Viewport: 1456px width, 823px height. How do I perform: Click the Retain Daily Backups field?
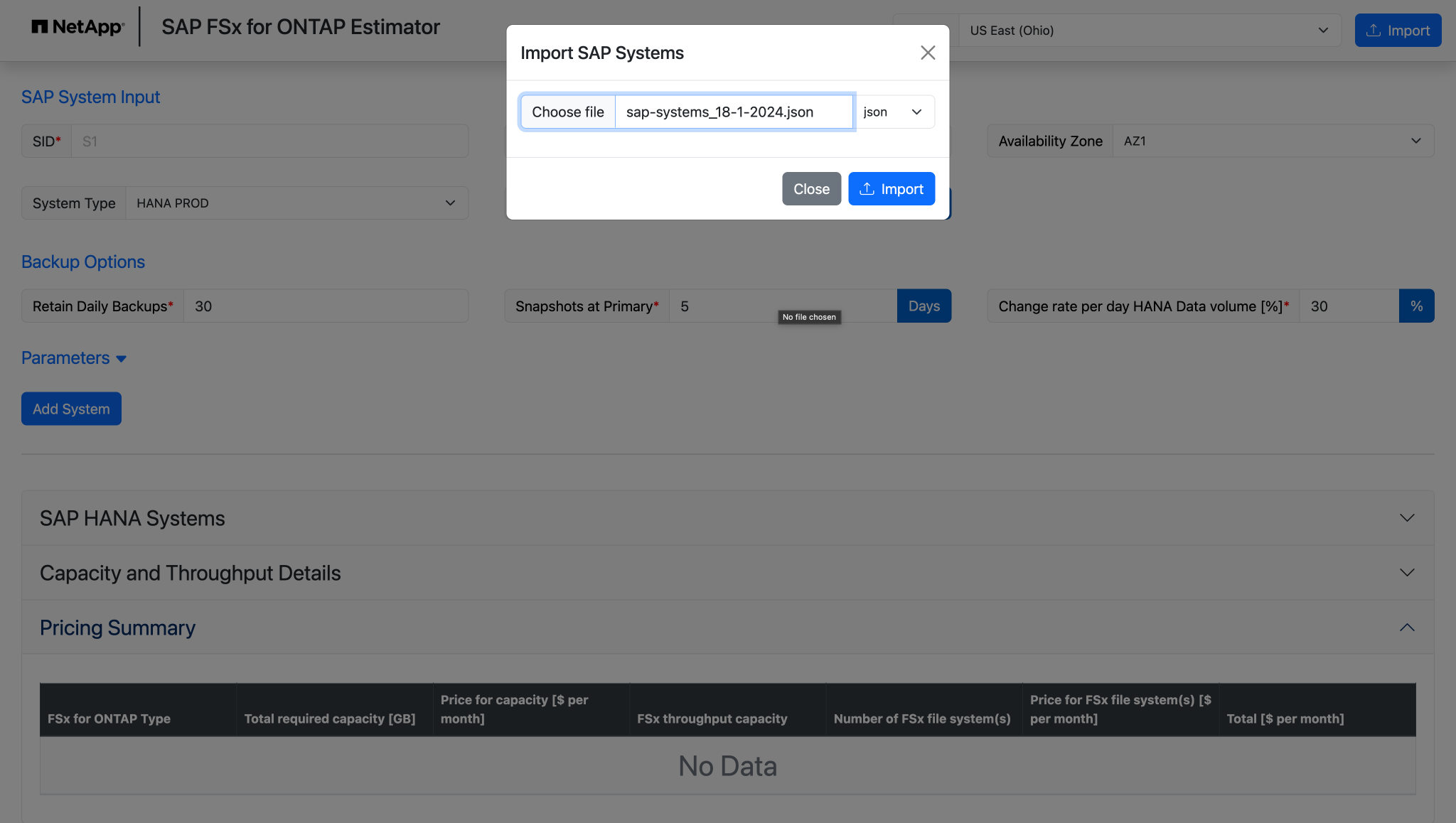(x=326, y=306)
